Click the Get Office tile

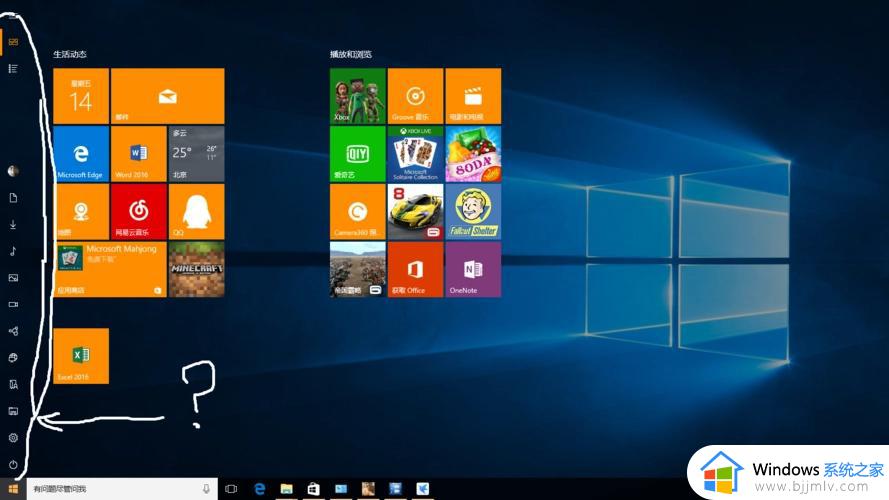(416, 270)
